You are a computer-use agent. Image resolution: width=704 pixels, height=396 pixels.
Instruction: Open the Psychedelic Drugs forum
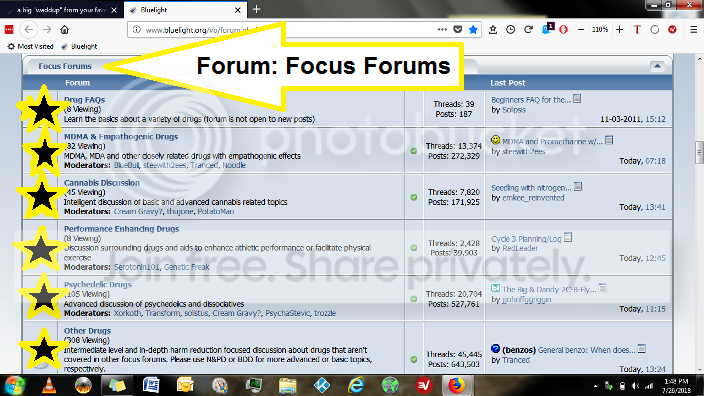[x=98, y=284]
